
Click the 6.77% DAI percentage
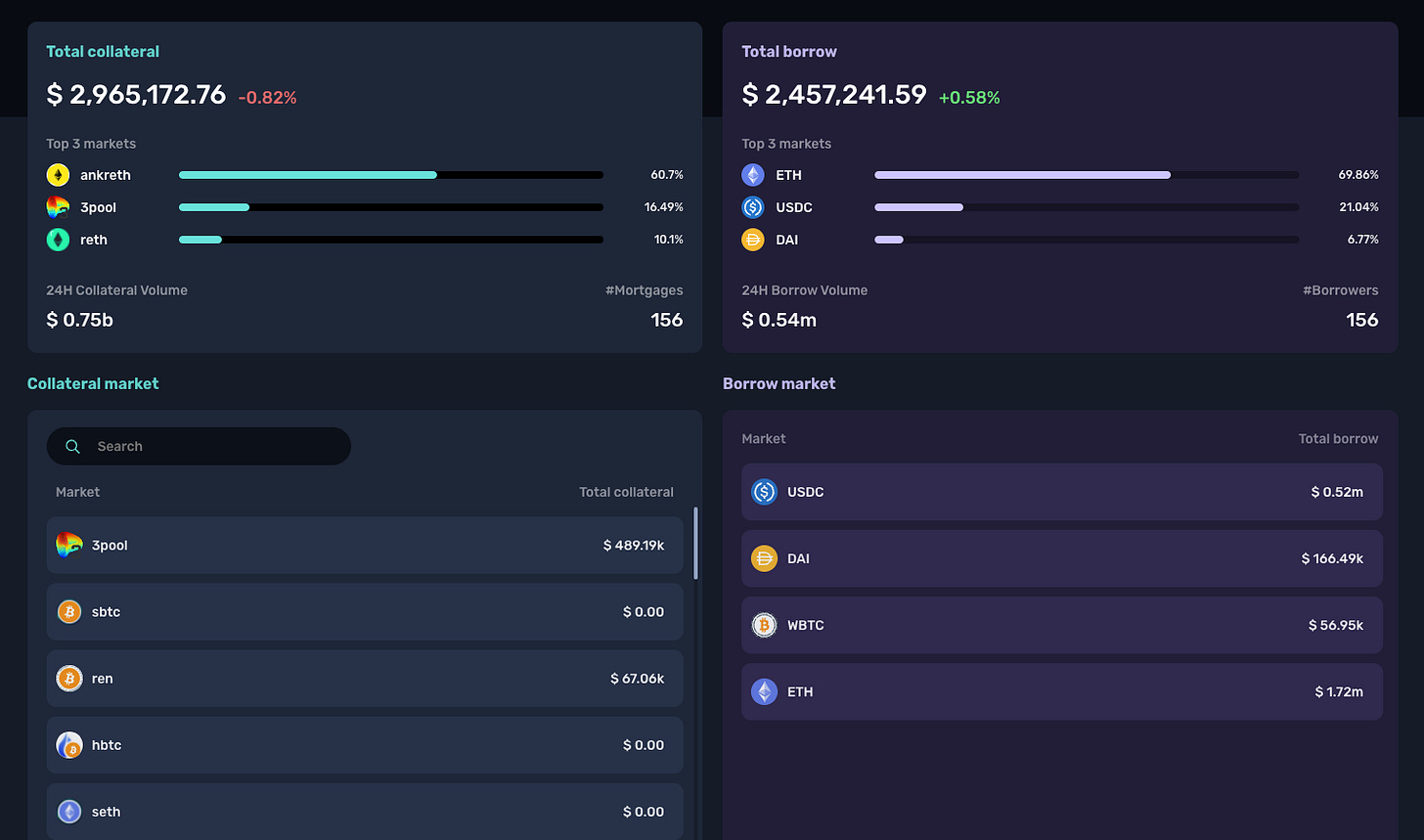click(x=1362, y=240)
